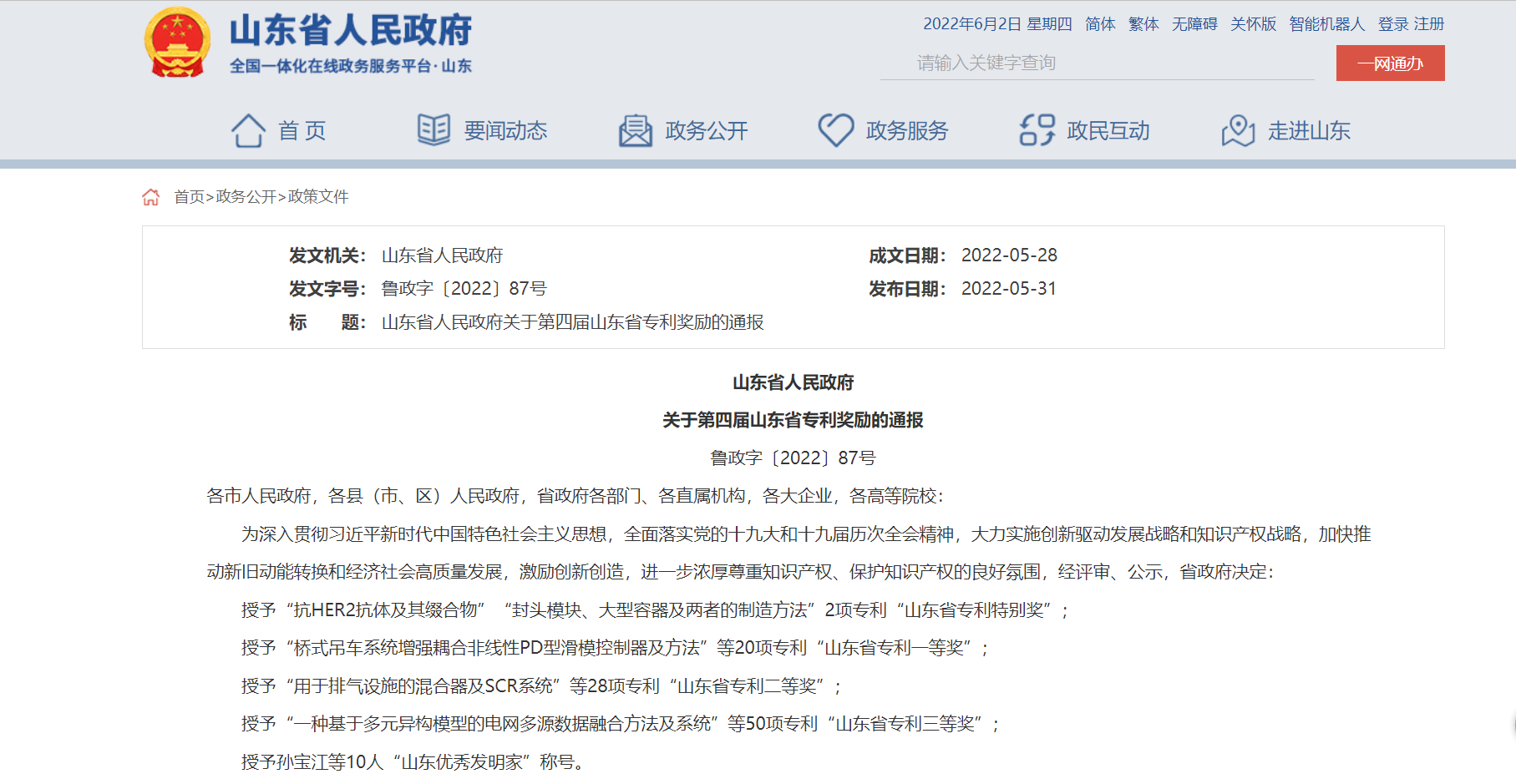
Task: Switch to 繁体 traditional Chinese
Action: [1143, 24]
